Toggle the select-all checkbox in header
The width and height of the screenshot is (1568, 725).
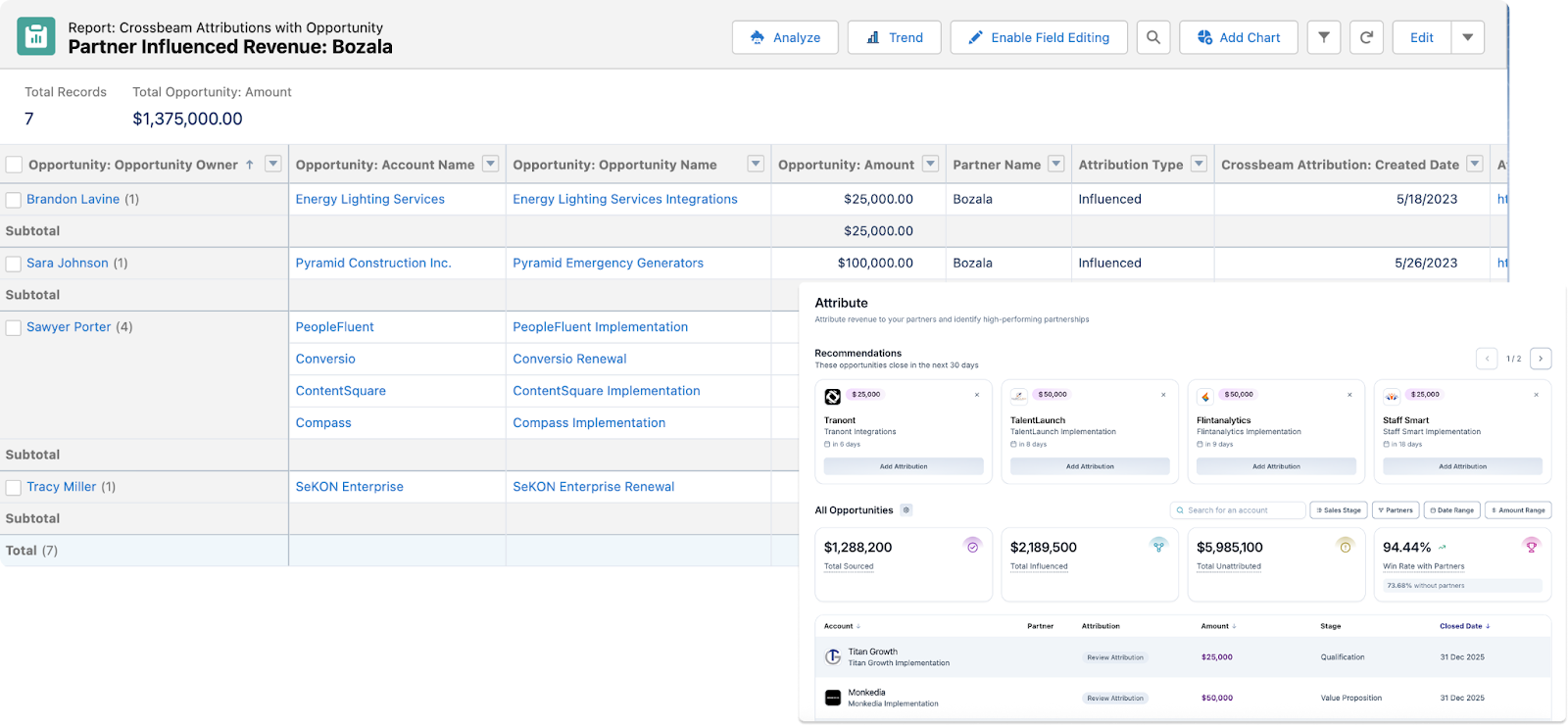pyautogui.click(x=14, y=165)
